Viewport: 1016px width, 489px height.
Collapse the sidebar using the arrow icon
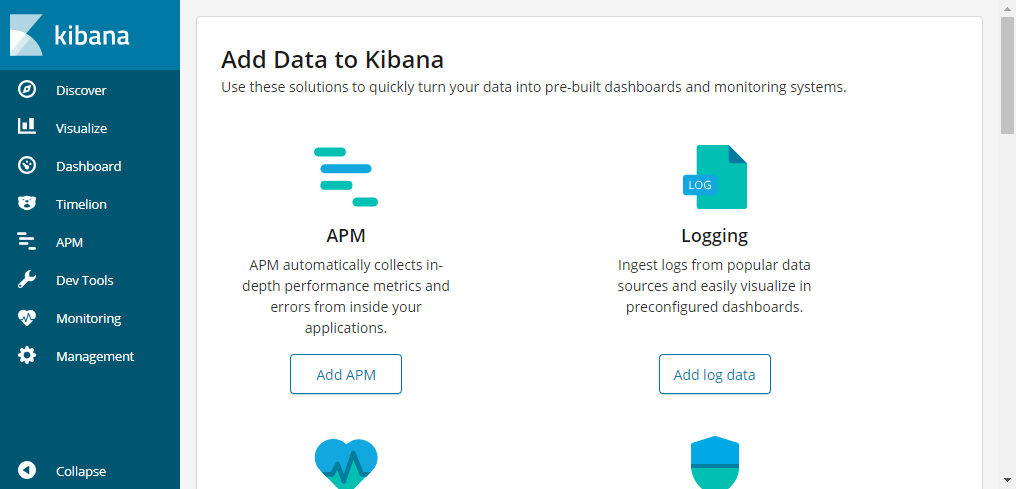27,471
